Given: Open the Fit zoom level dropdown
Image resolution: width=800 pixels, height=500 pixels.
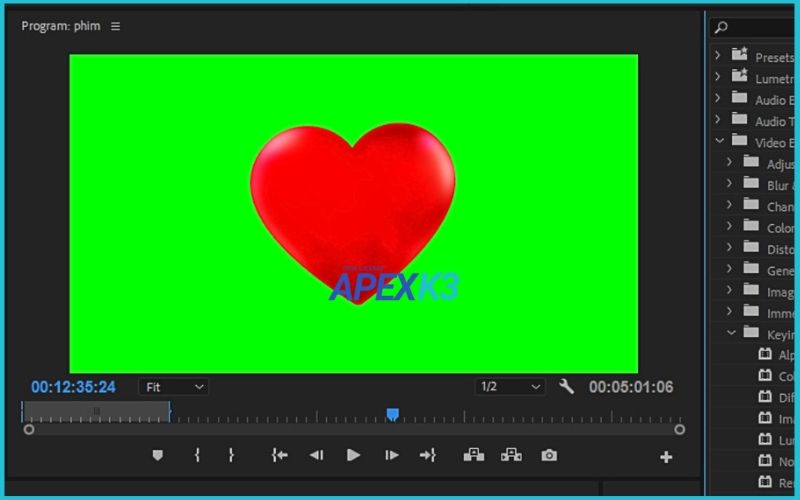Looking at the screenshot, I should (172, 387).
